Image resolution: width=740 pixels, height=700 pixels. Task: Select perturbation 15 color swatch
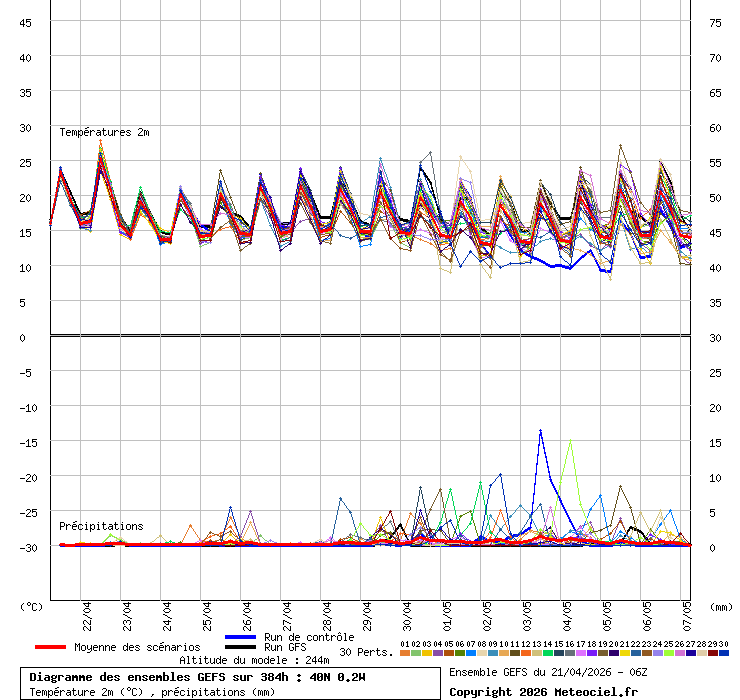point(558,653)
